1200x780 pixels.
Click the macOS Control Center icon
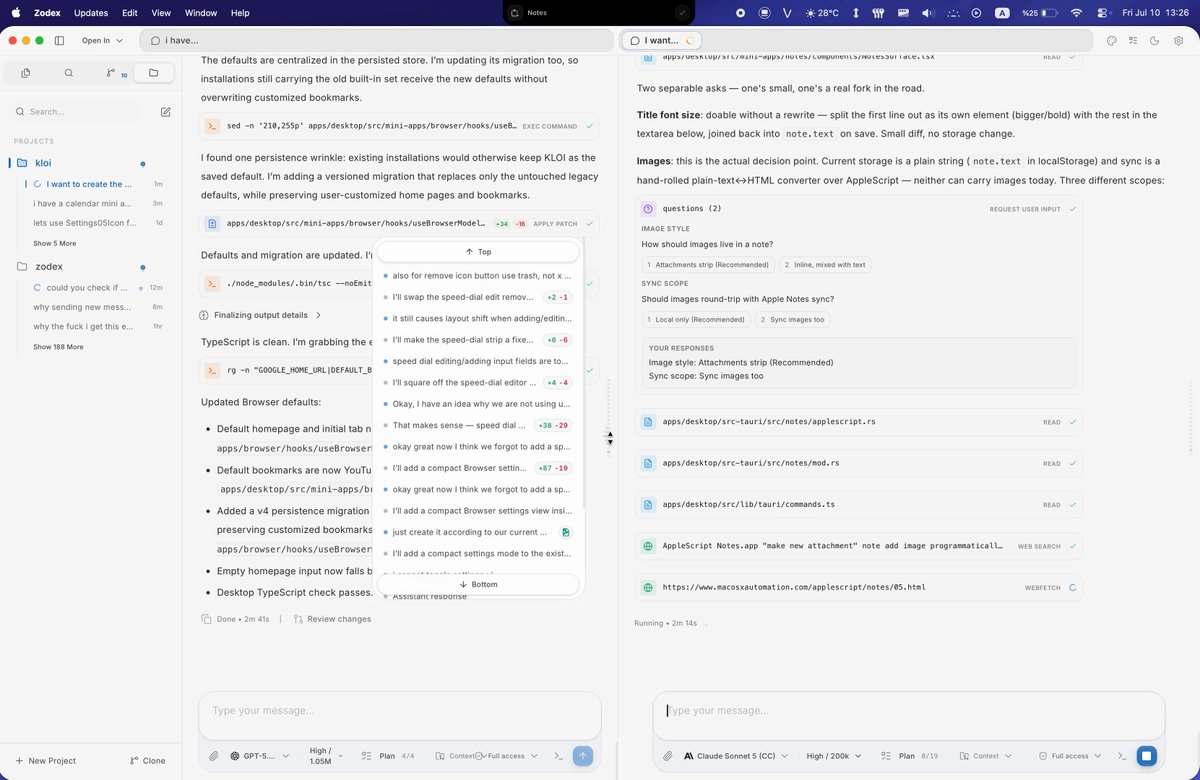[x=1103, y=13]
